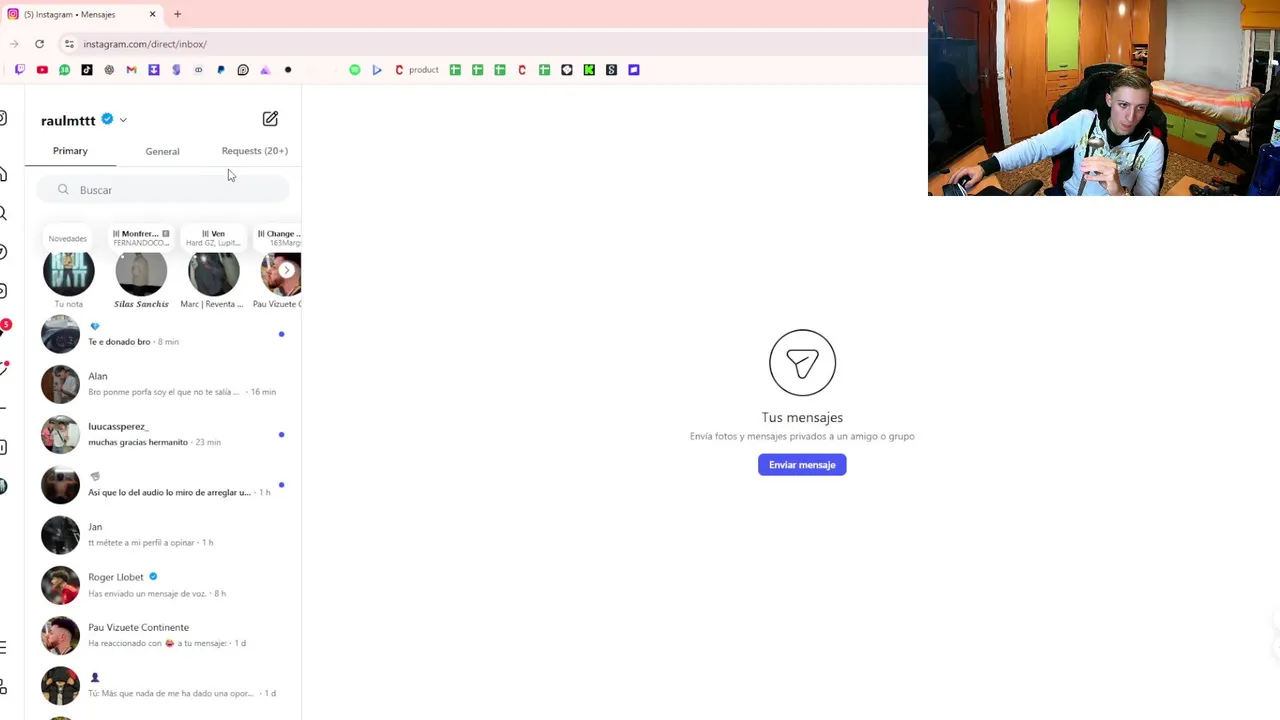The height and width of the screenshot is (720, 1280).
Task: Click the Alan profile picture
Action: point(60,384)
